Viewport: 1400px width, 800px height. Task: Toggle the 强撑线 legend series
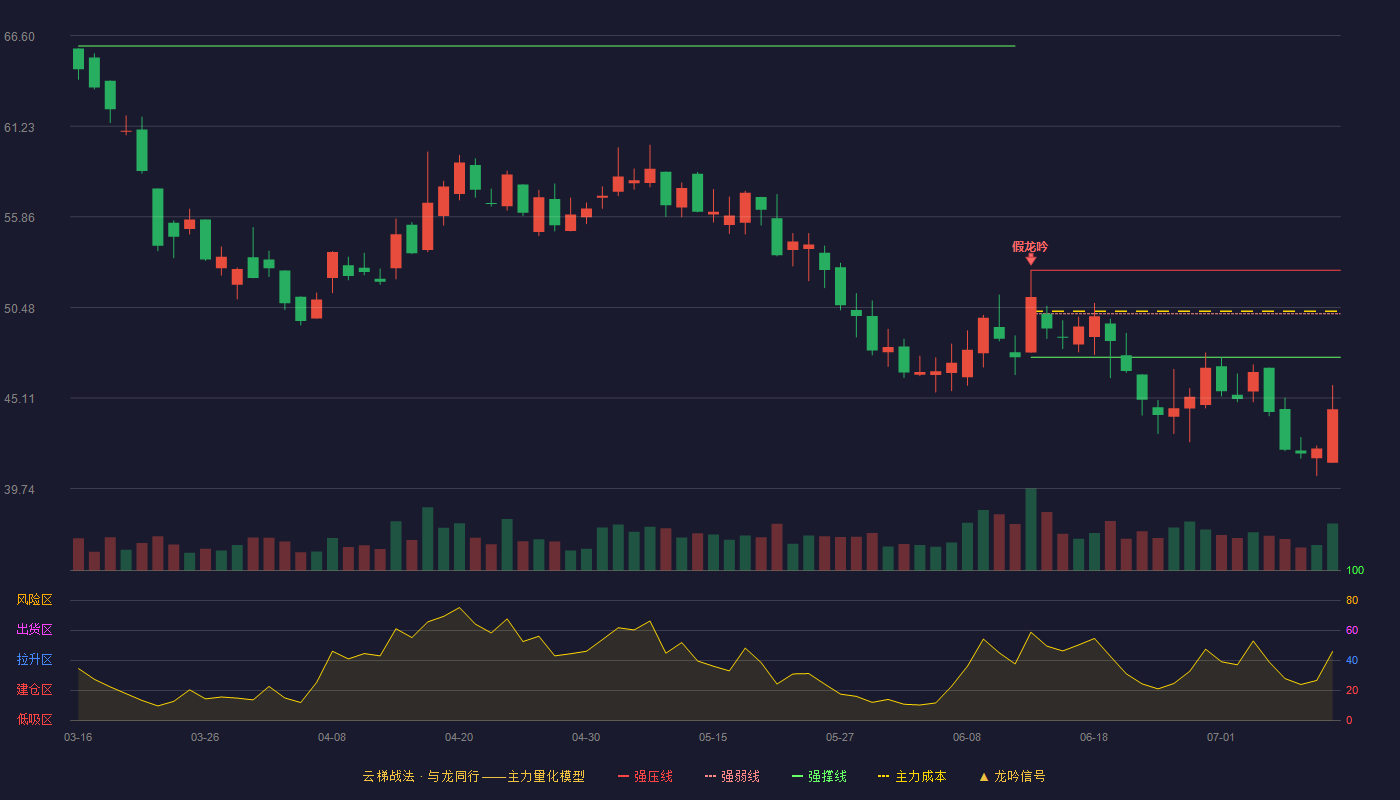click(827, 776)
